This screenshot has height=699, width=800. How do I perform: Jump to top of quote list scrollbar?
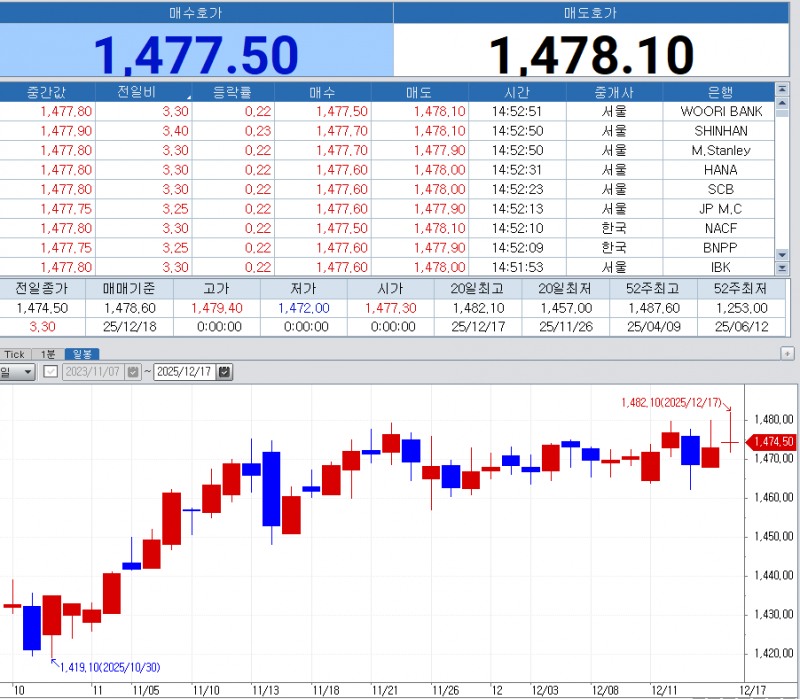(782, 92)
